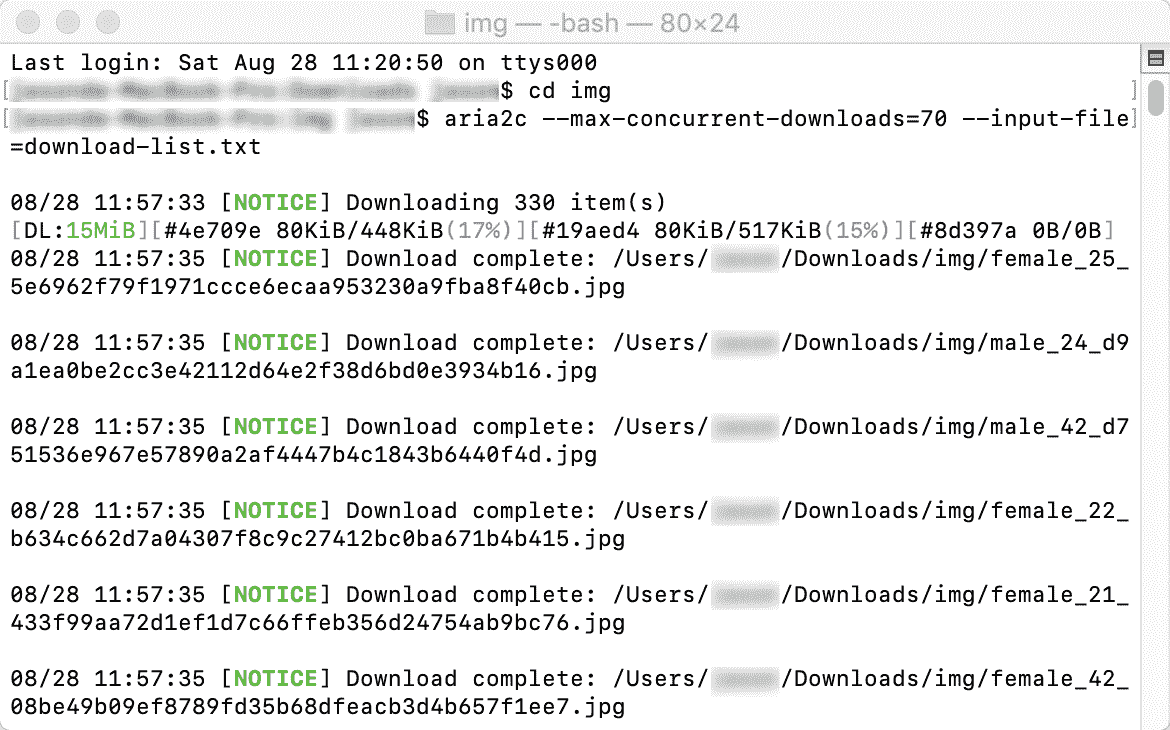Click the folder proxy icon in title bar
This screenshot has height=730, width=1170.
click(x=439, y=23)
